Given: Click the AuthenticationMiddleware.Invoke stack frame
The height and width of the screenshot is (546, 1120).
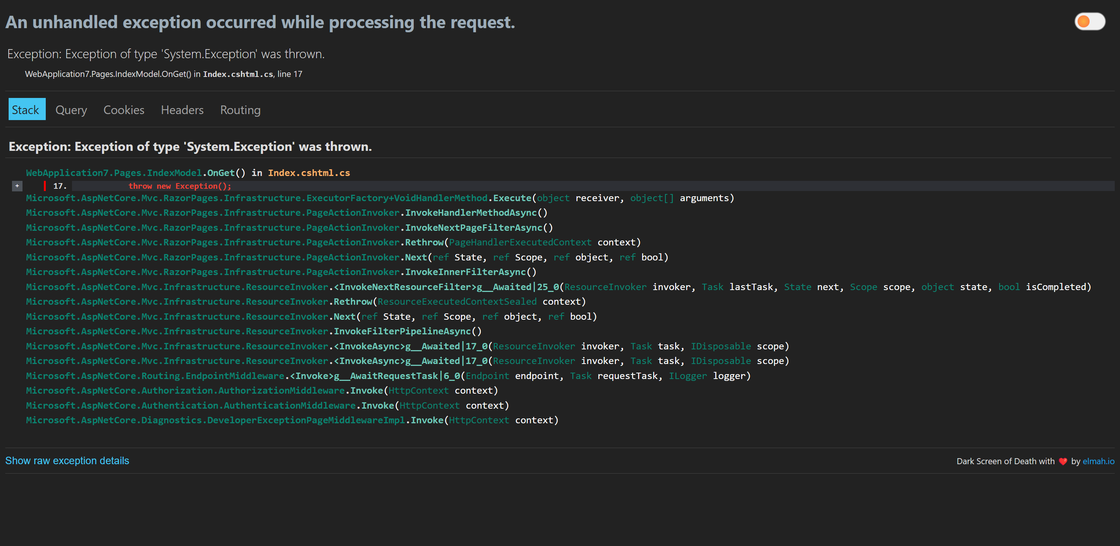Looking at the screenshot, I should click(x=267, y=405).
